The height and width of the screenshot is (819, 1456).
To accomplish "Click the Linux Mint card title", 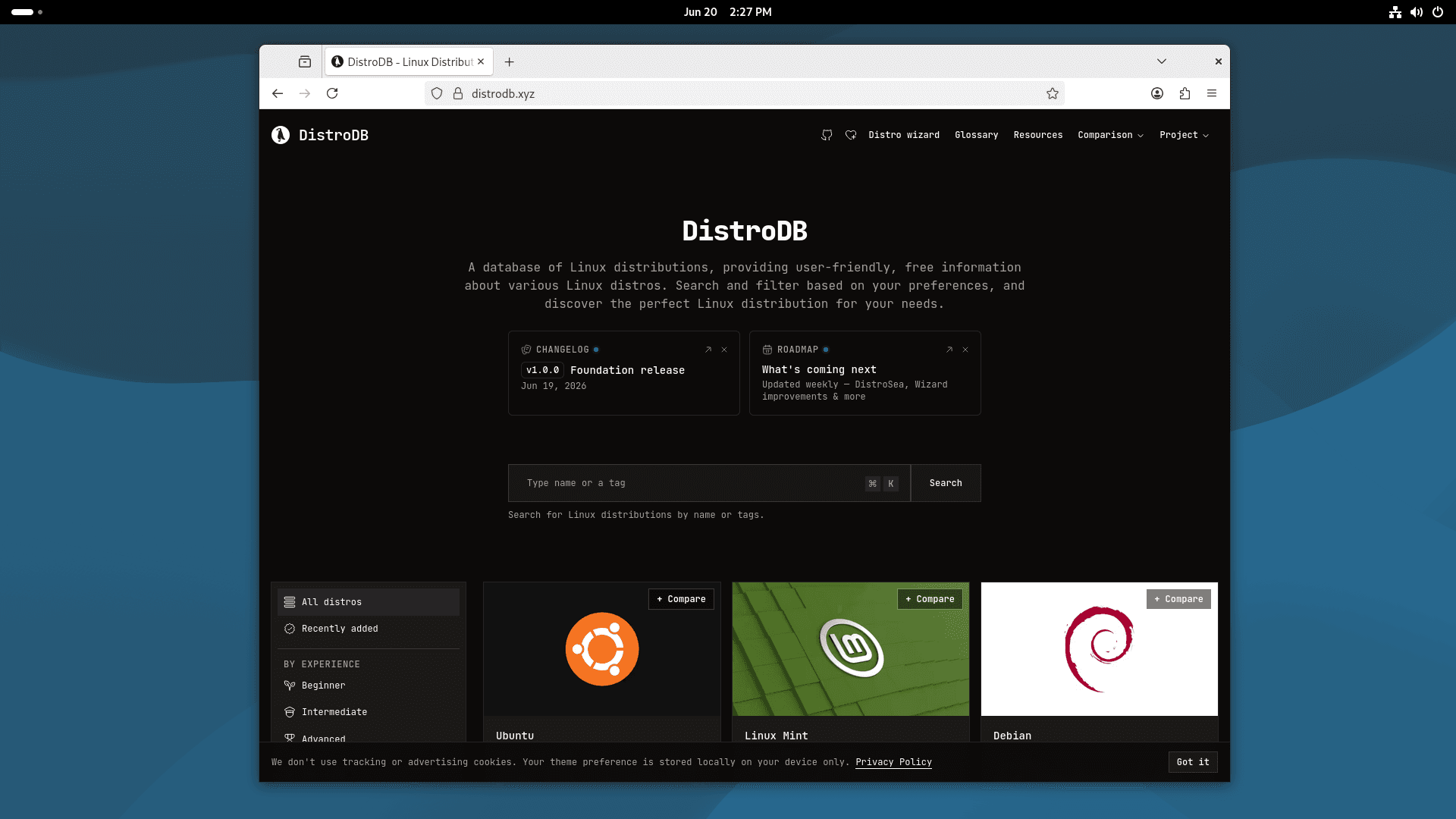I will [x=776, y=736].
